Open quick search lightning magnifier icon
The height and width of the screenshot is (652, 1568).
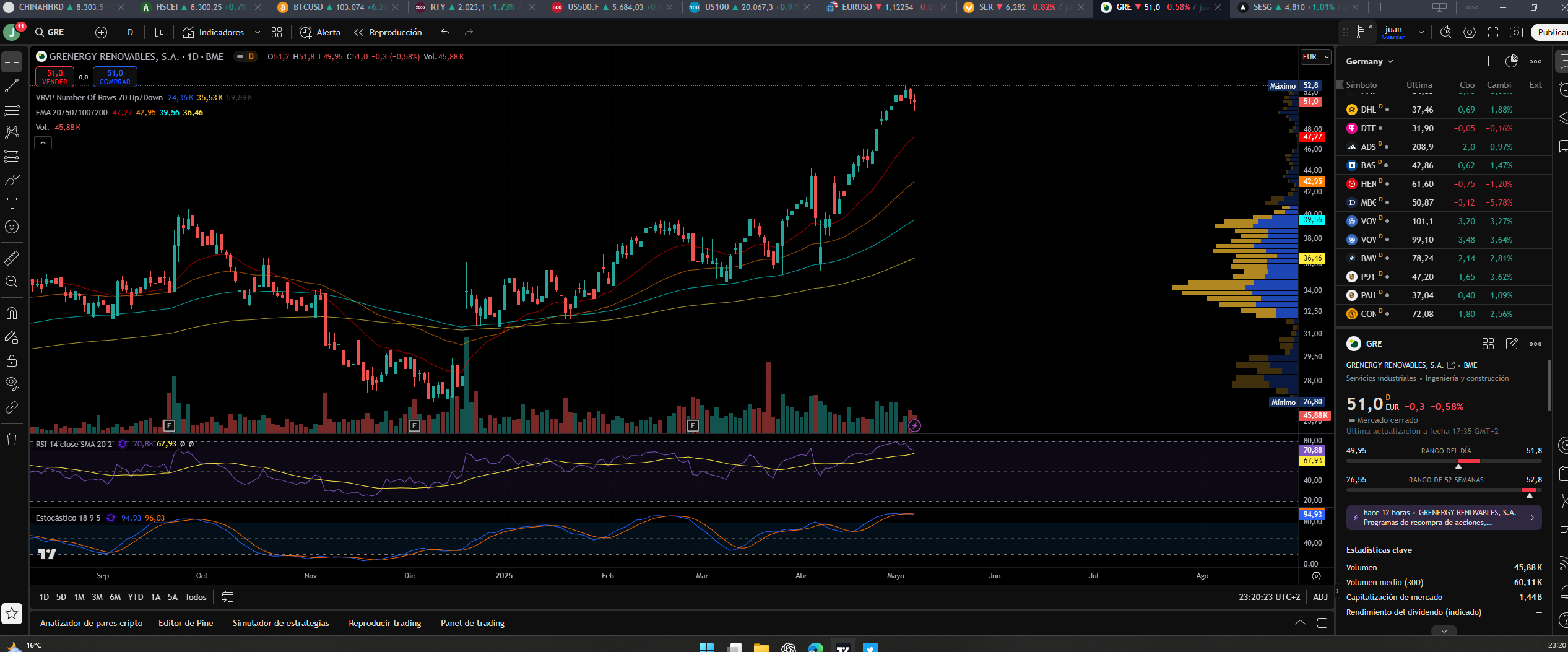click(x=1446, y=32)
